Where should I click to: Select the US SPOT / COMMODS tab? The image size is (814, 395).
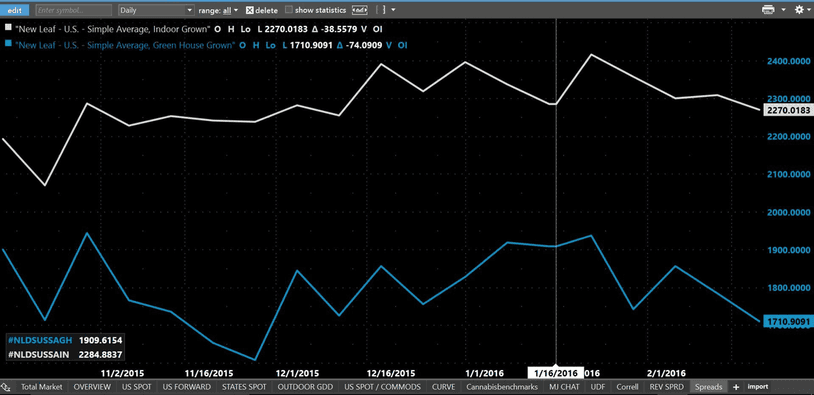(x=383, y=387)
